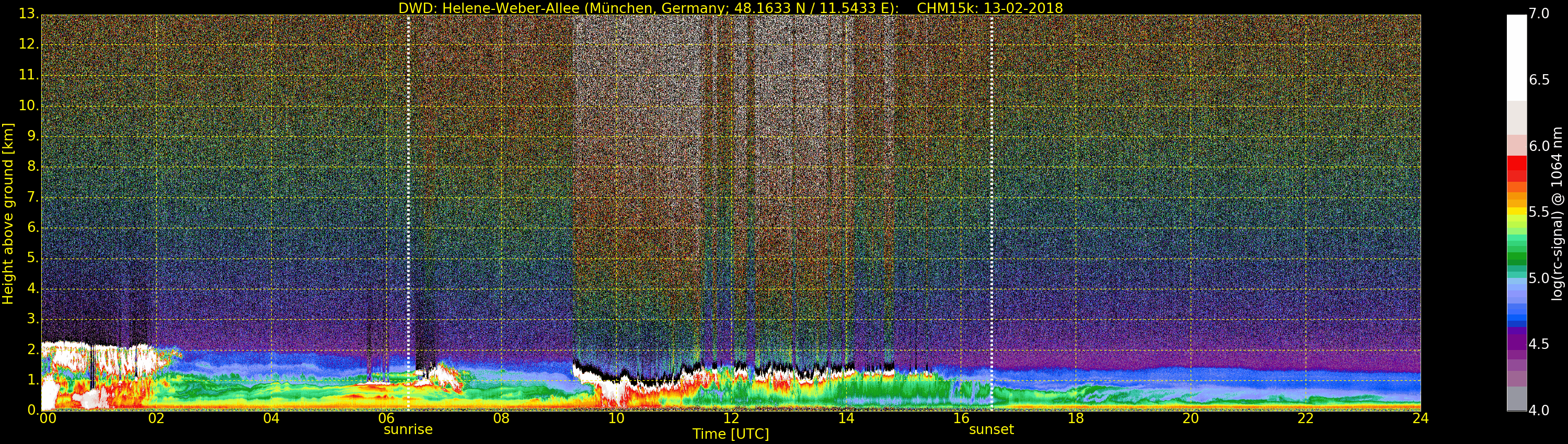Pick the white band at the colorbar top
Screen dimensions: 1568x444
click(1516, 58)
